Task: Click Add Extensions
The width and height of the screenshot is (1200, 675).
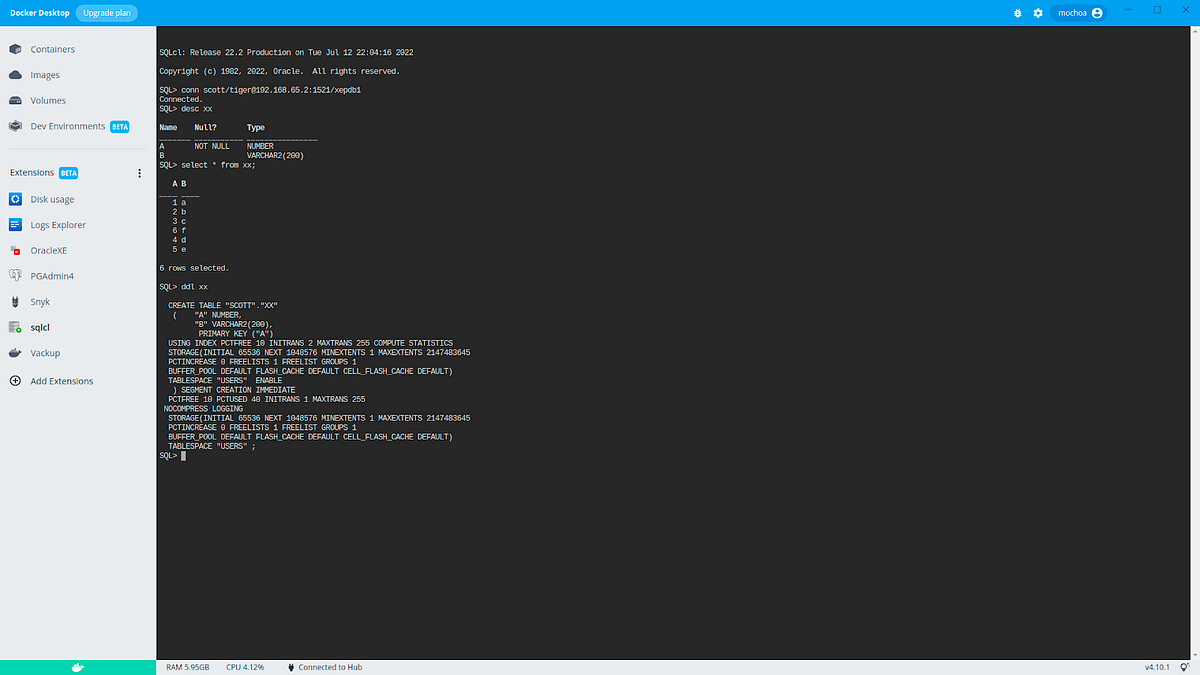Action: tap(61, 381)
